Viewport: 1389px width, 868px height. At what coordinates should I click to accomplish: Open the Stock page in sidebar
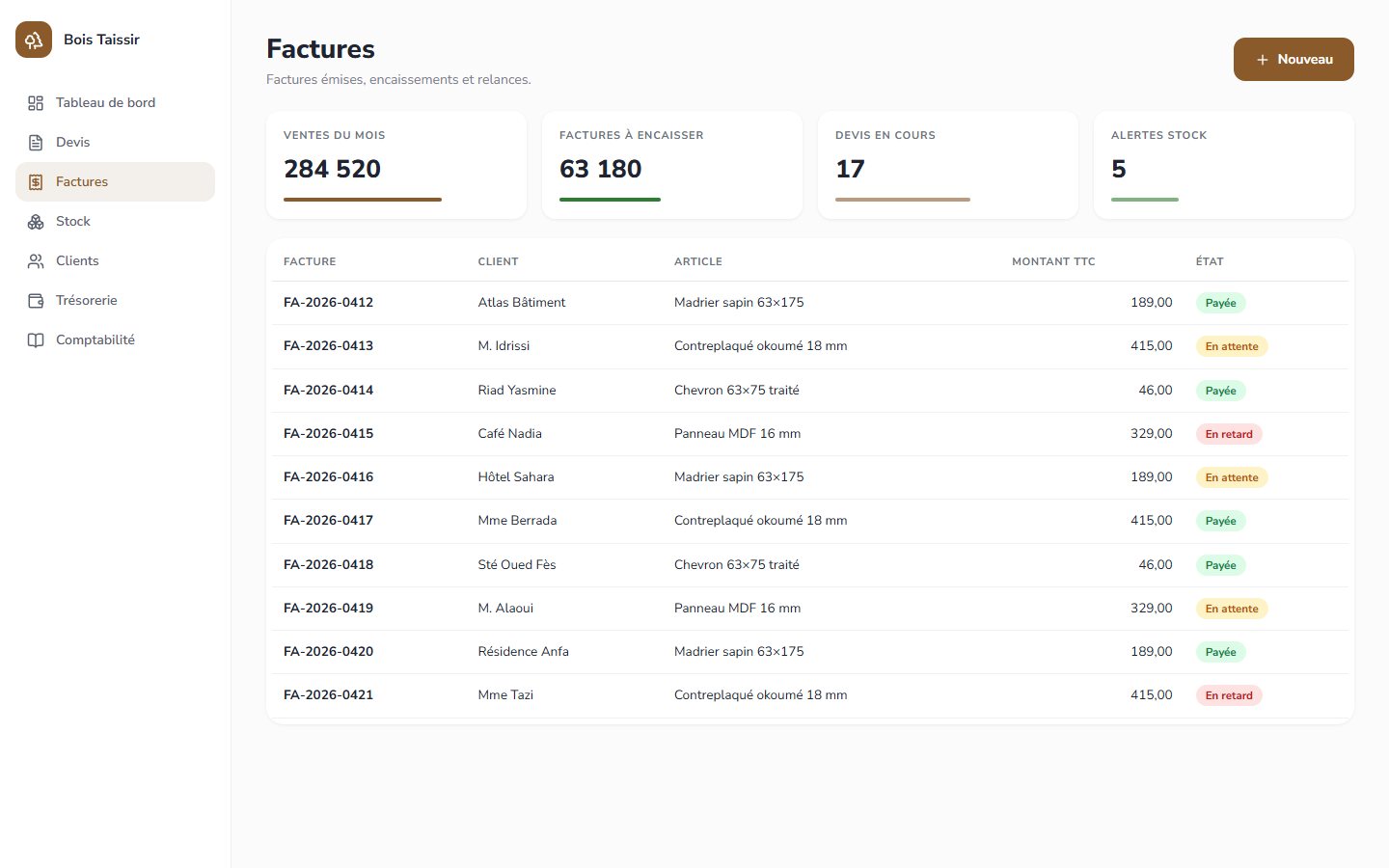[x=115, y=222]
